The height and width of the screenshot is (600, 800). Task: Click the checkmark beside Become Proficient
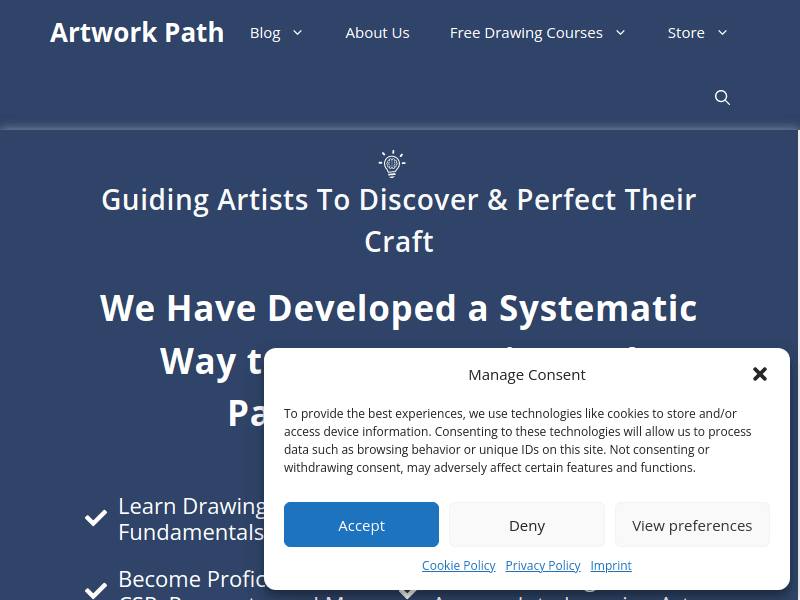(x=95, y=590)
